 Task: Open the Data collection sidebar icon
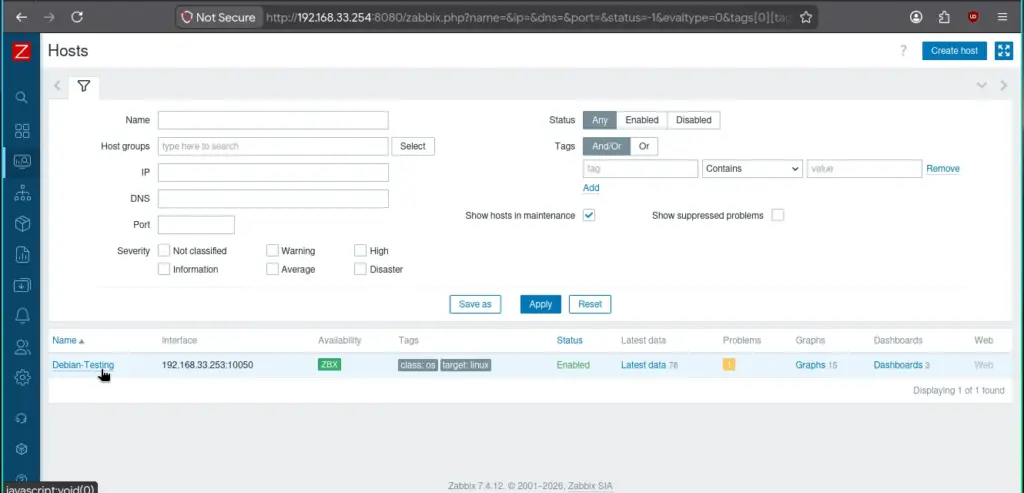click(22, 285)
